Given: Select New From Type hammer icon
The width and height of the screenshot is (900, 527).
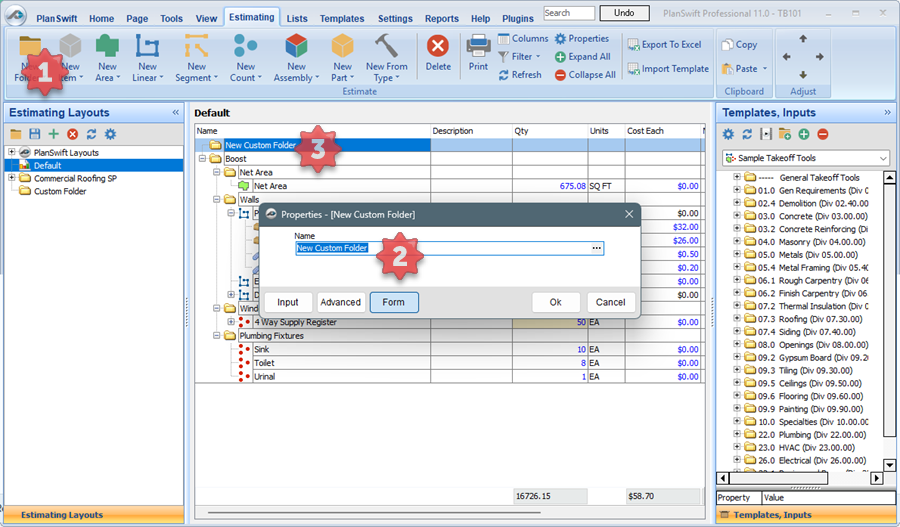Looking at the screenshot, I should pos(386,45).
